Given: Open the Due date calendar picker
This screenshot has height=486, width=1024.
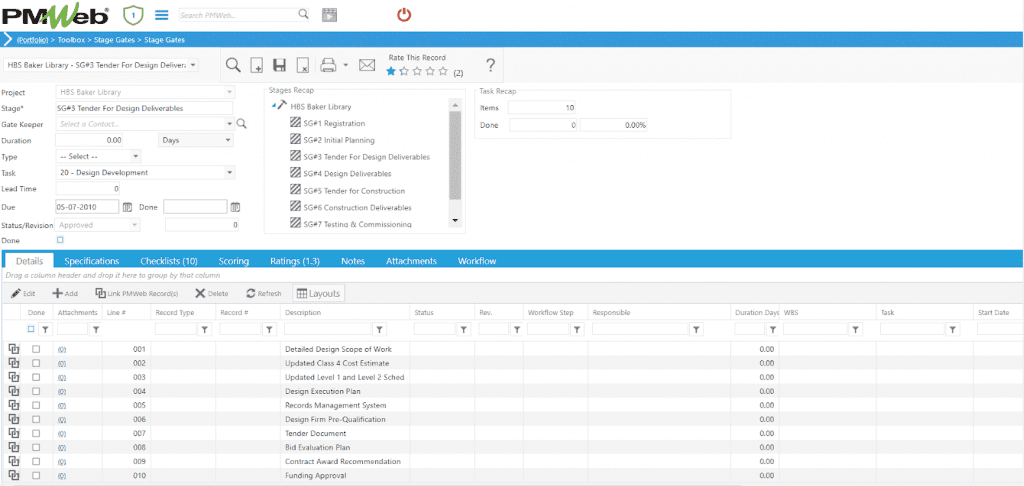Looking at the screenshot, I should 127,207.
